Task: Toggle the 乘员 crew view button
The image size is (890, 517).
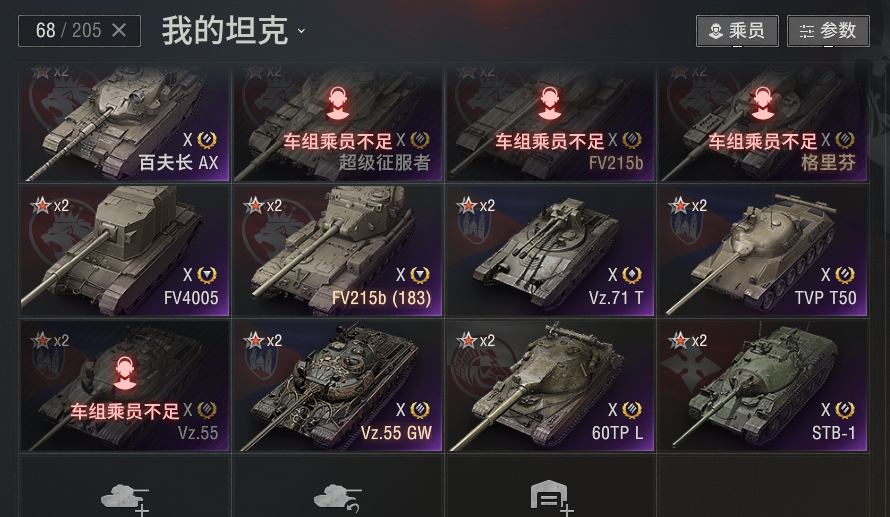Action: click(737, 31)
